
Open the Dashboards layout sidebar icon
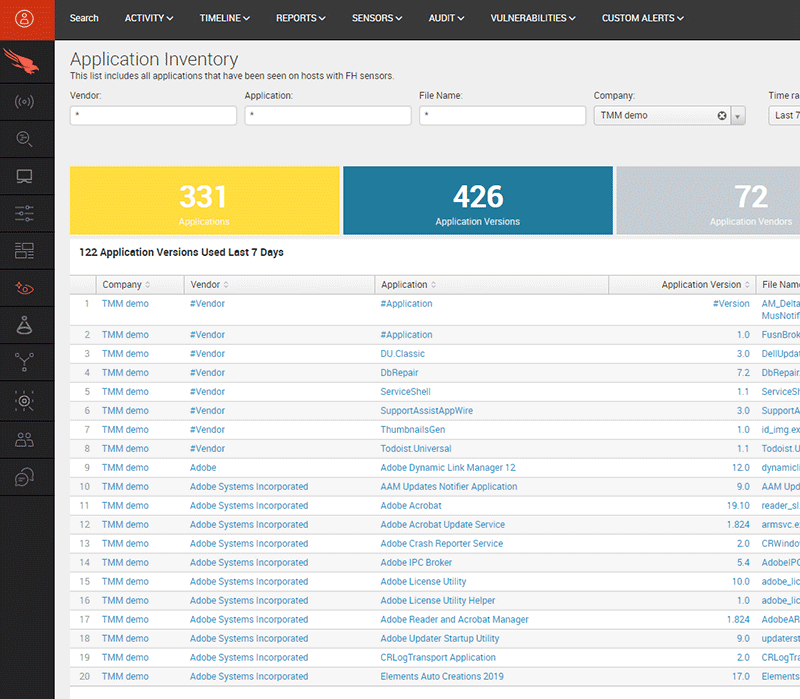(x=24, y=251)
